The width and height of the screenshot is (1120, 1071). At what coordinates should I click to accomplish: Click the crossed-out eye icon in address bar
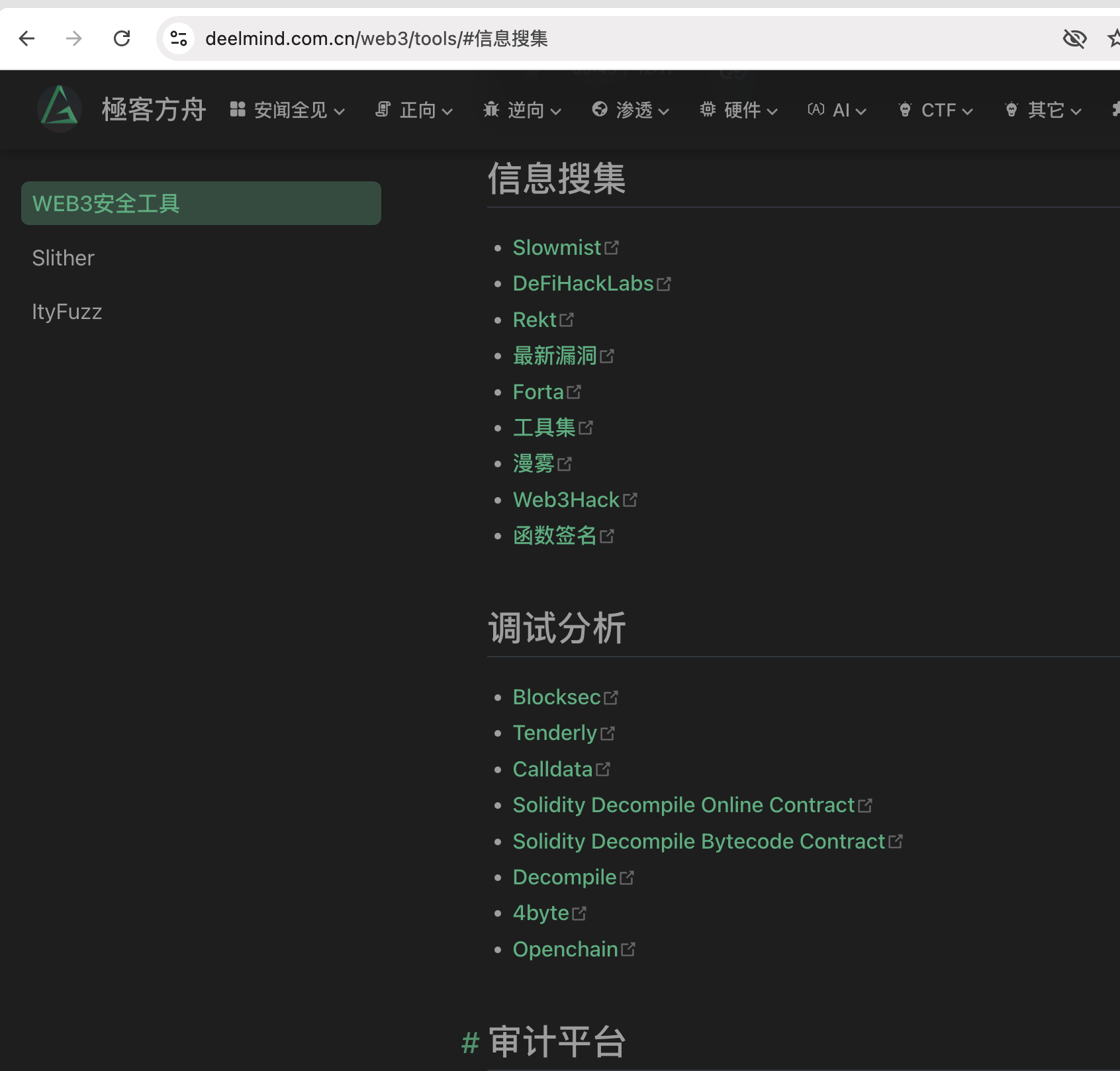[x=1074, y=38]
